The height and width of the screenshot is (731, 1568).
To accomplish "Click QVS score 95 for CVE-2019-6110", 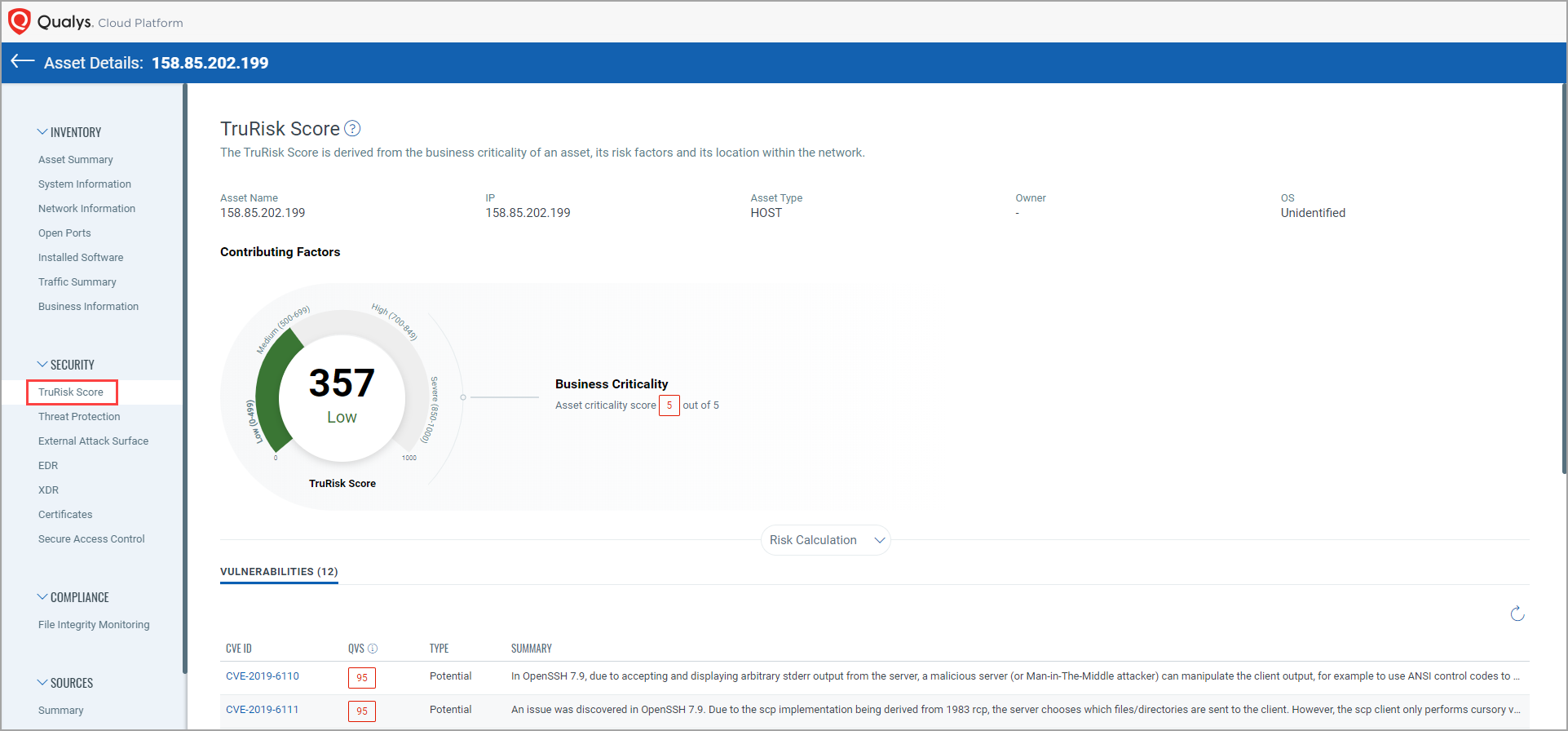I will [362, 678].
